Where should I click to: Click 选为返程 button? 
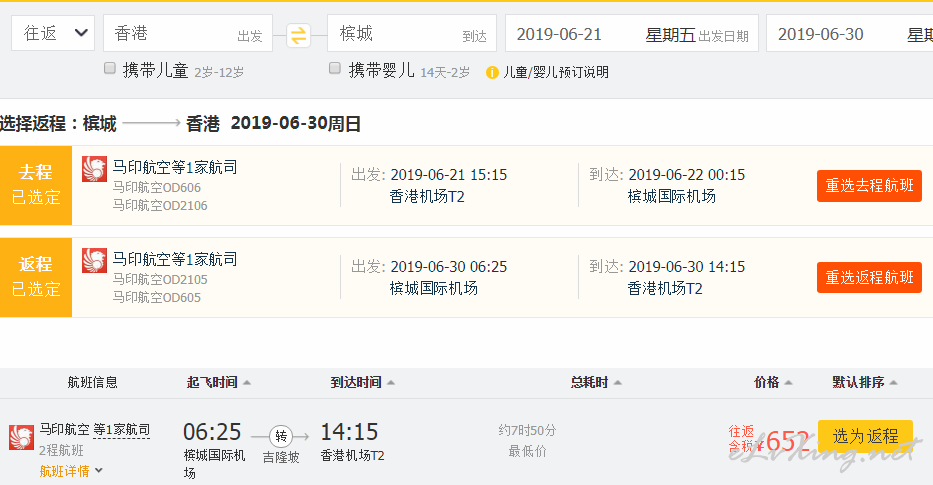865,436
